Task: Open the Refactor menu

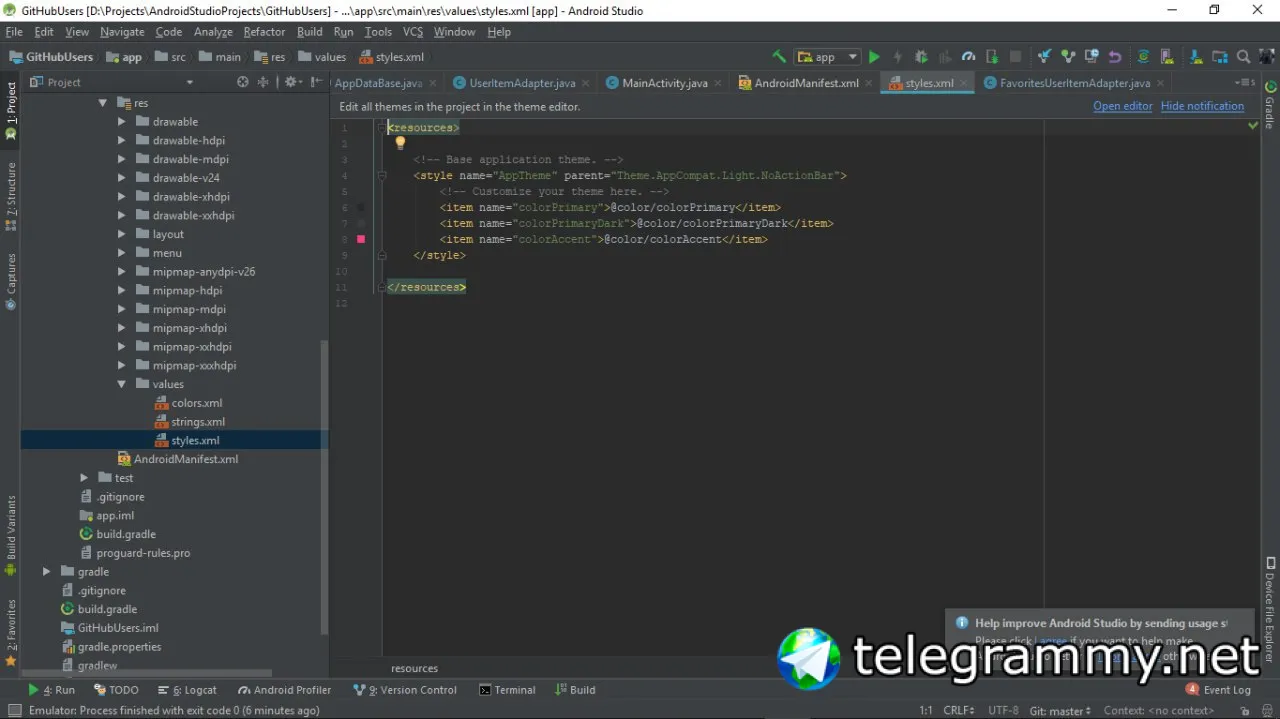Action: [264, 32]
